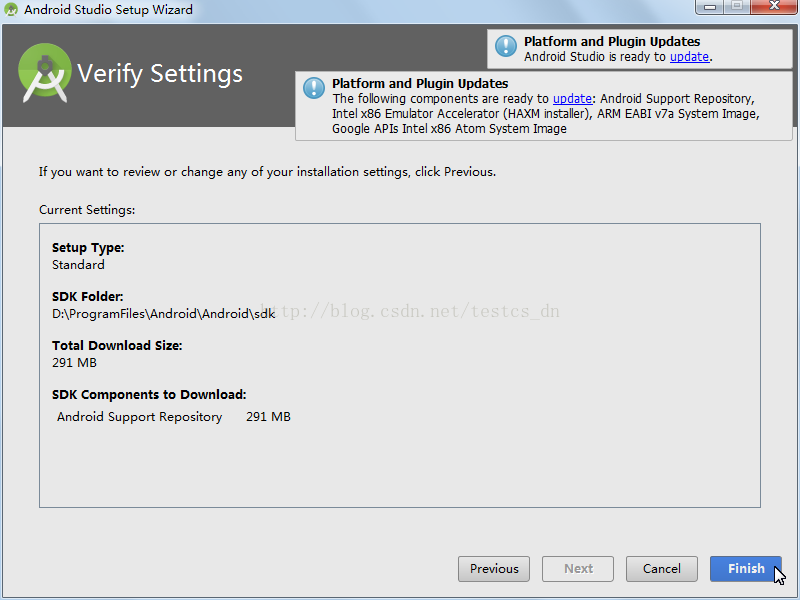Minimize the Setup Wizard window

click(x=710, y=7)
